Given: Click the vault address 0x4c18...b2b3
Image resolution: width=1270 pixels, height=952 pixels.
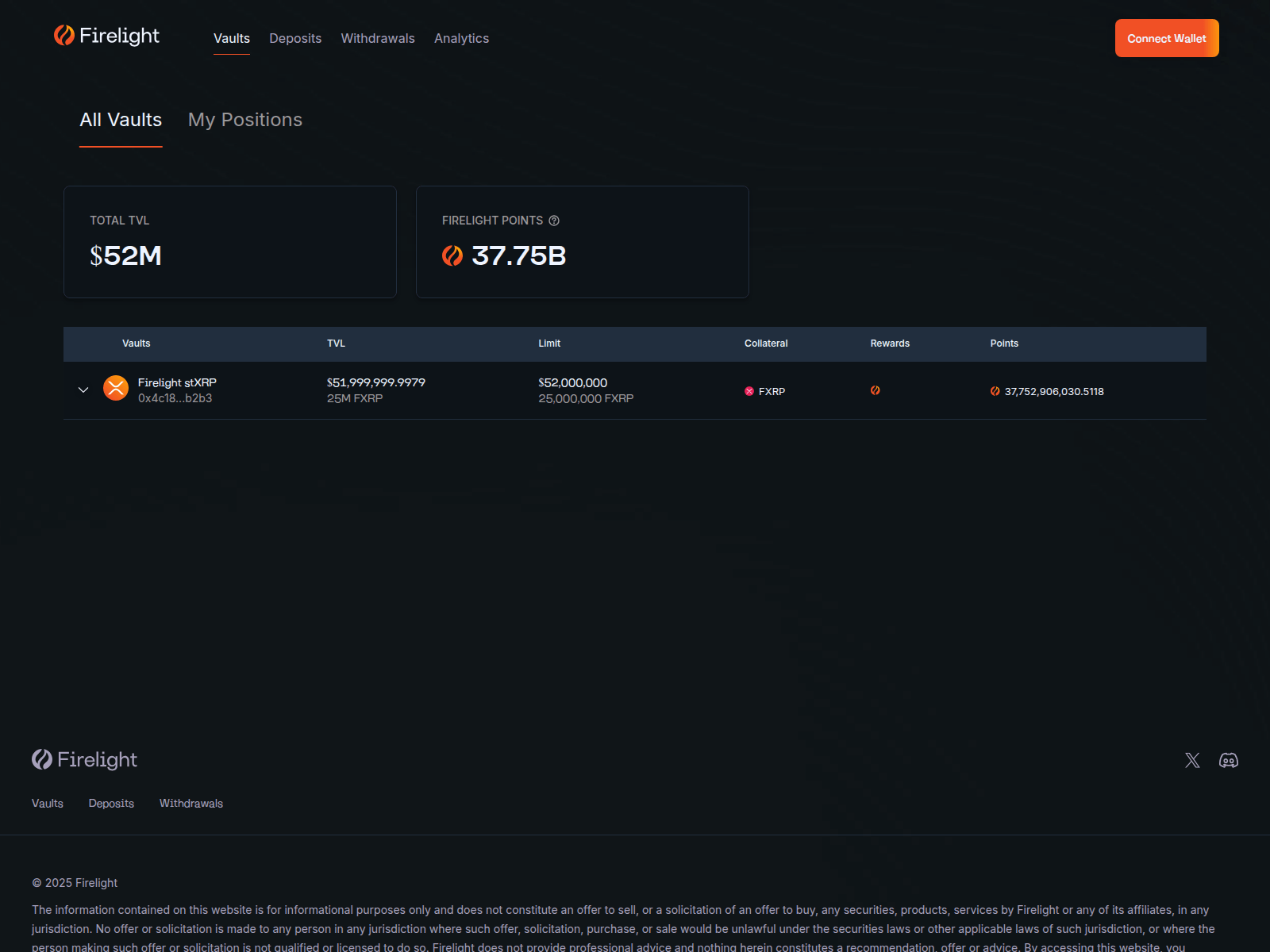Looking at the screenshot, I should [x=175, y=398].
